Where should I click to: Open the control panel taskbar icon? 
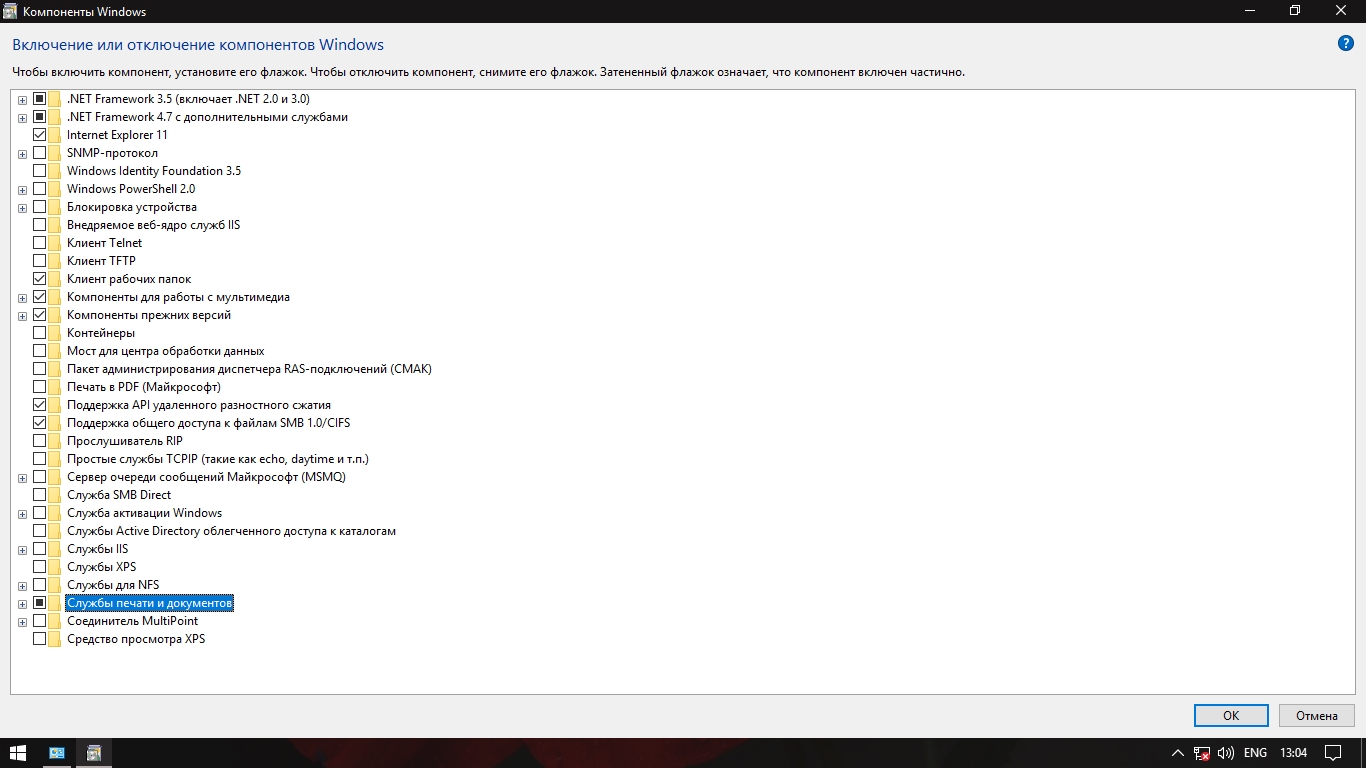(57, 752)
